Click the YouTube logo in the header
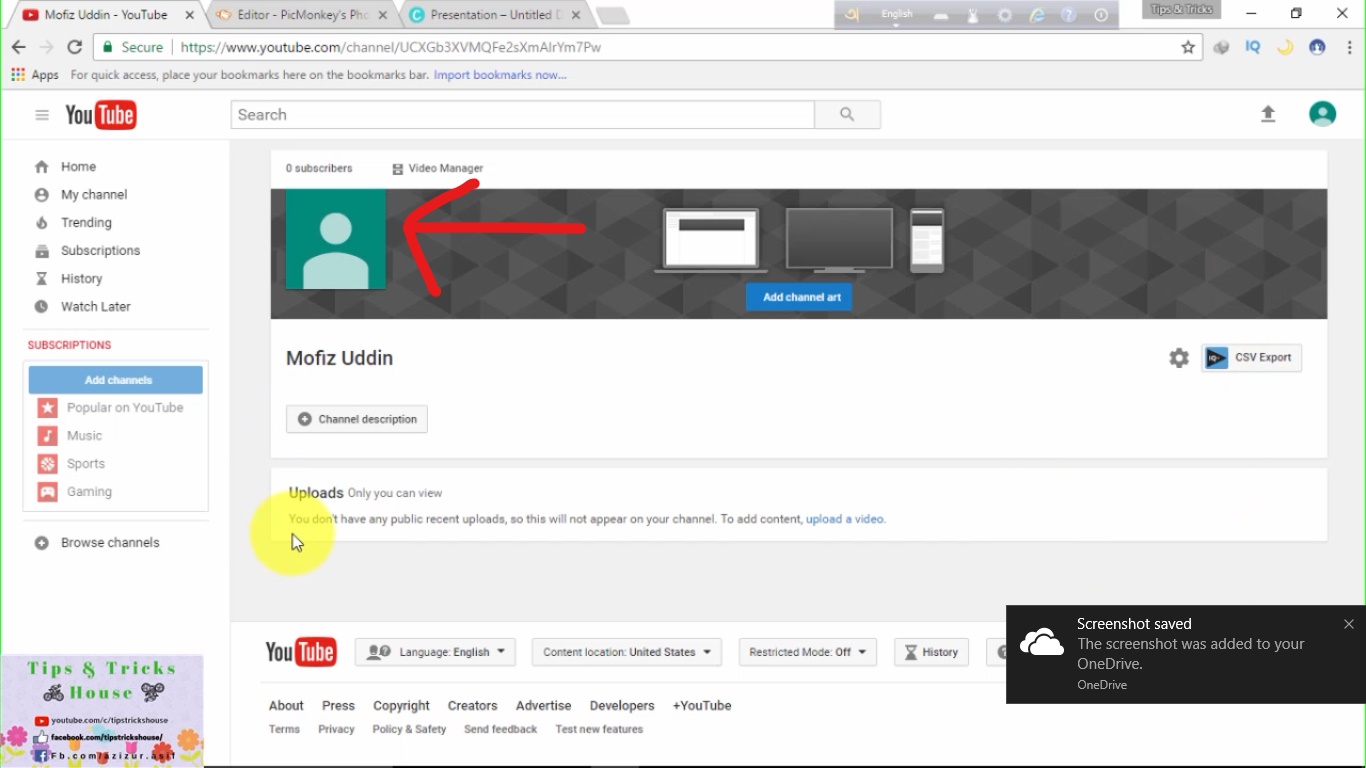Screen dimensions: 1366x768 click(100, 115)
